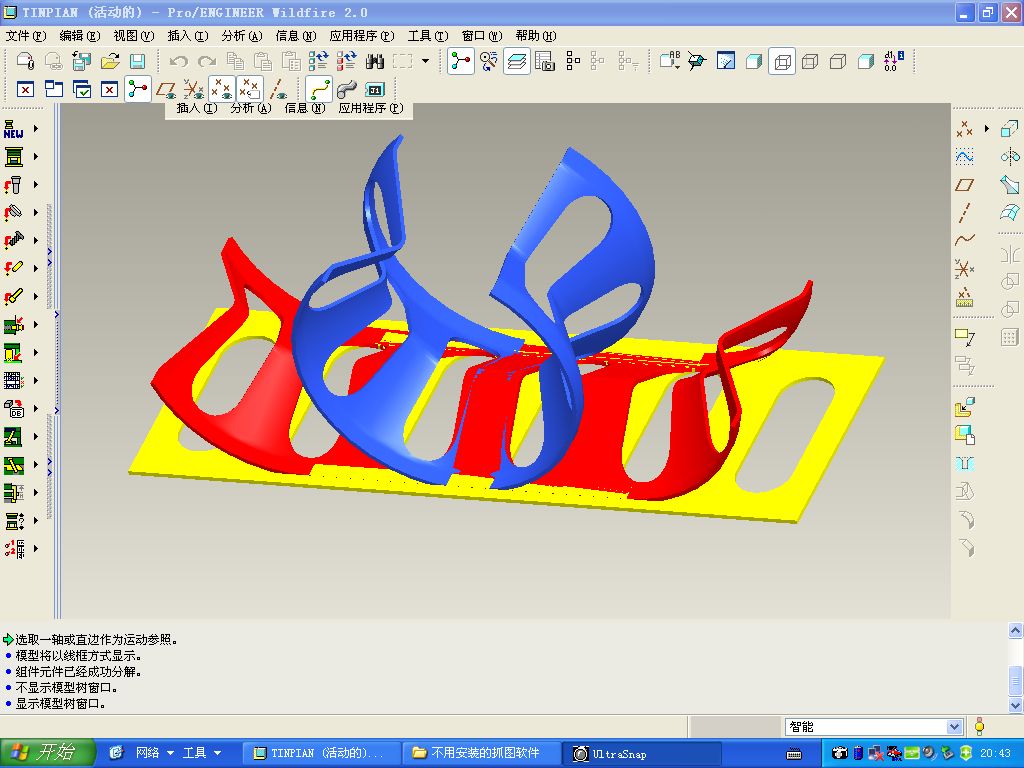The height and width of the screenshot is (768, 1024).
Task: Open the 编辑(E) menu
Action: click(x=80, y=36)
